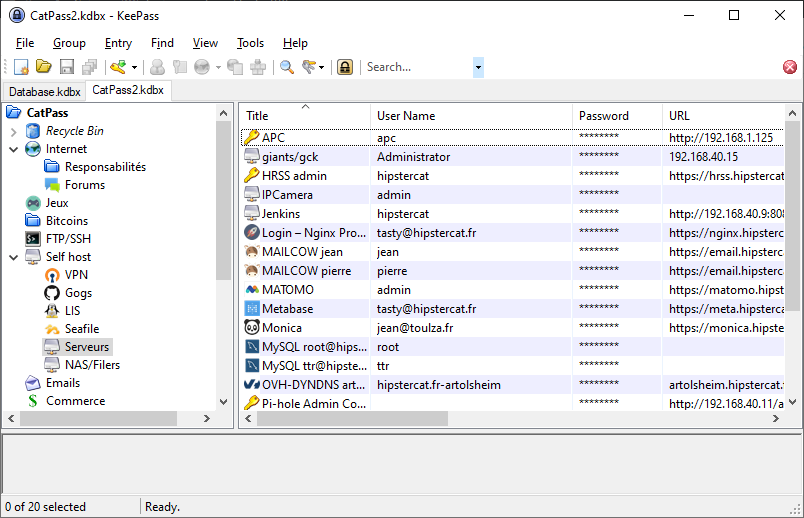Click the Save database floppy icon
The image size is (804, 518).
click(67, 67)
